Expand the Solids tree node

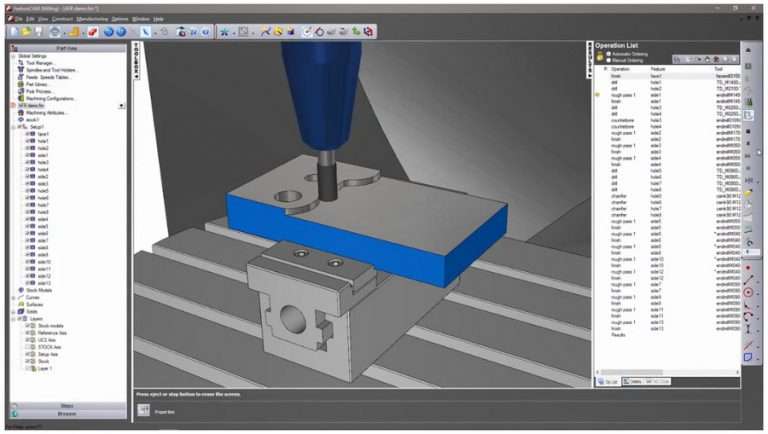tap(14, 312)
